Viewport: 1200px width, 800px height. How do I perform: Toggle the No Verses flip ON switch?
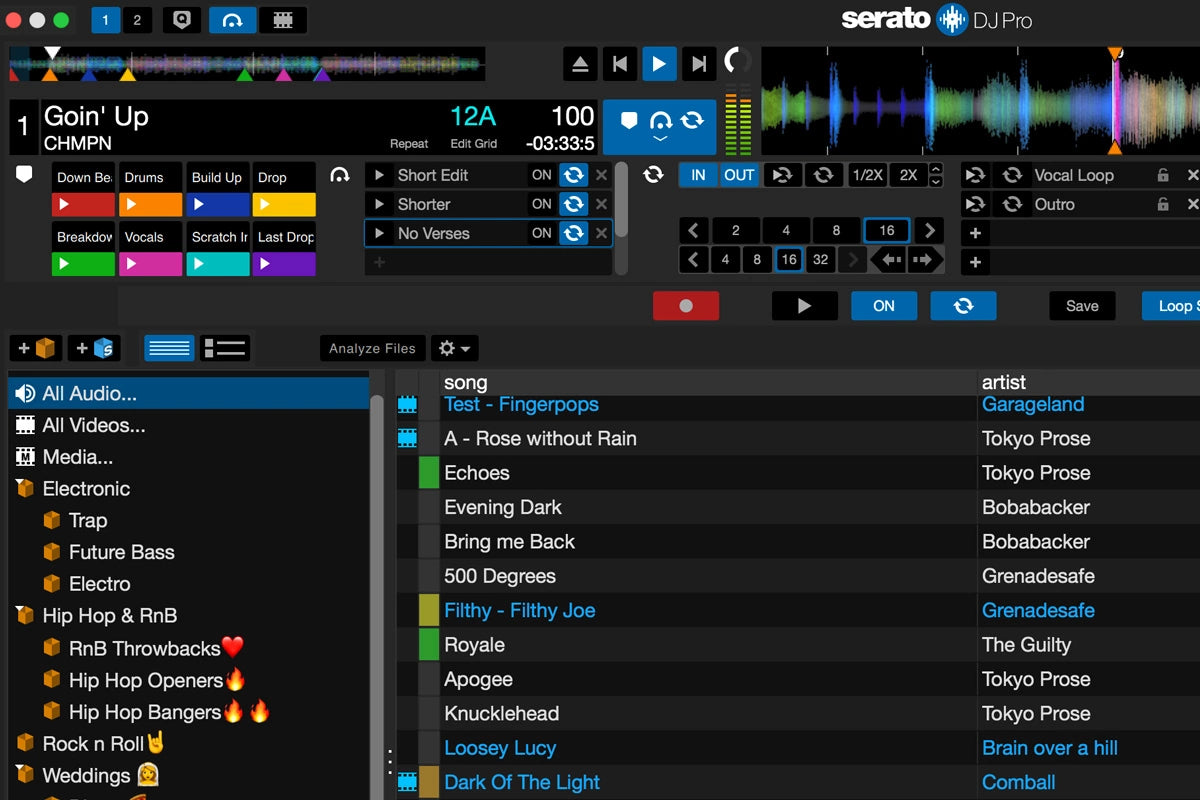coord(542,233)
